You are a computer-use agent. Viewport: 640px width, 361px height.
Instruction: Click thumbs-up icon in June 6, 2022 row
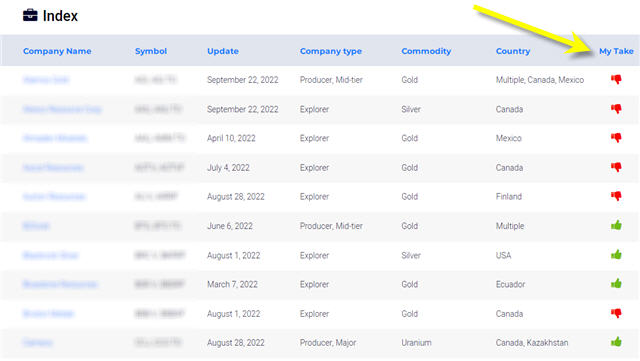click(x=616, y=225)
